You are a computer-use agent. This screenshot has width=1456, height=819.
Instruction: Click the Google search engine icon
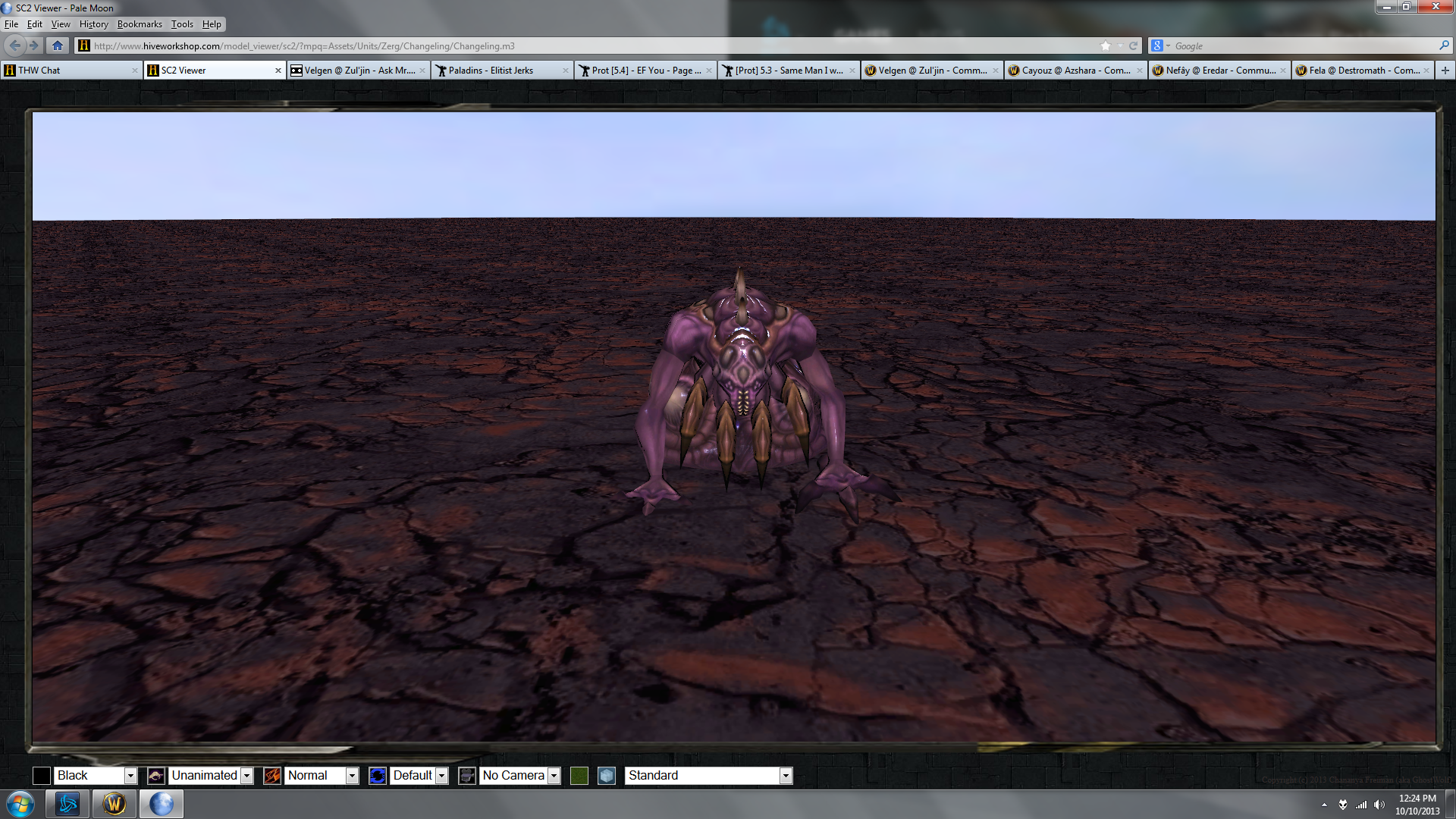coord(1157,45)
